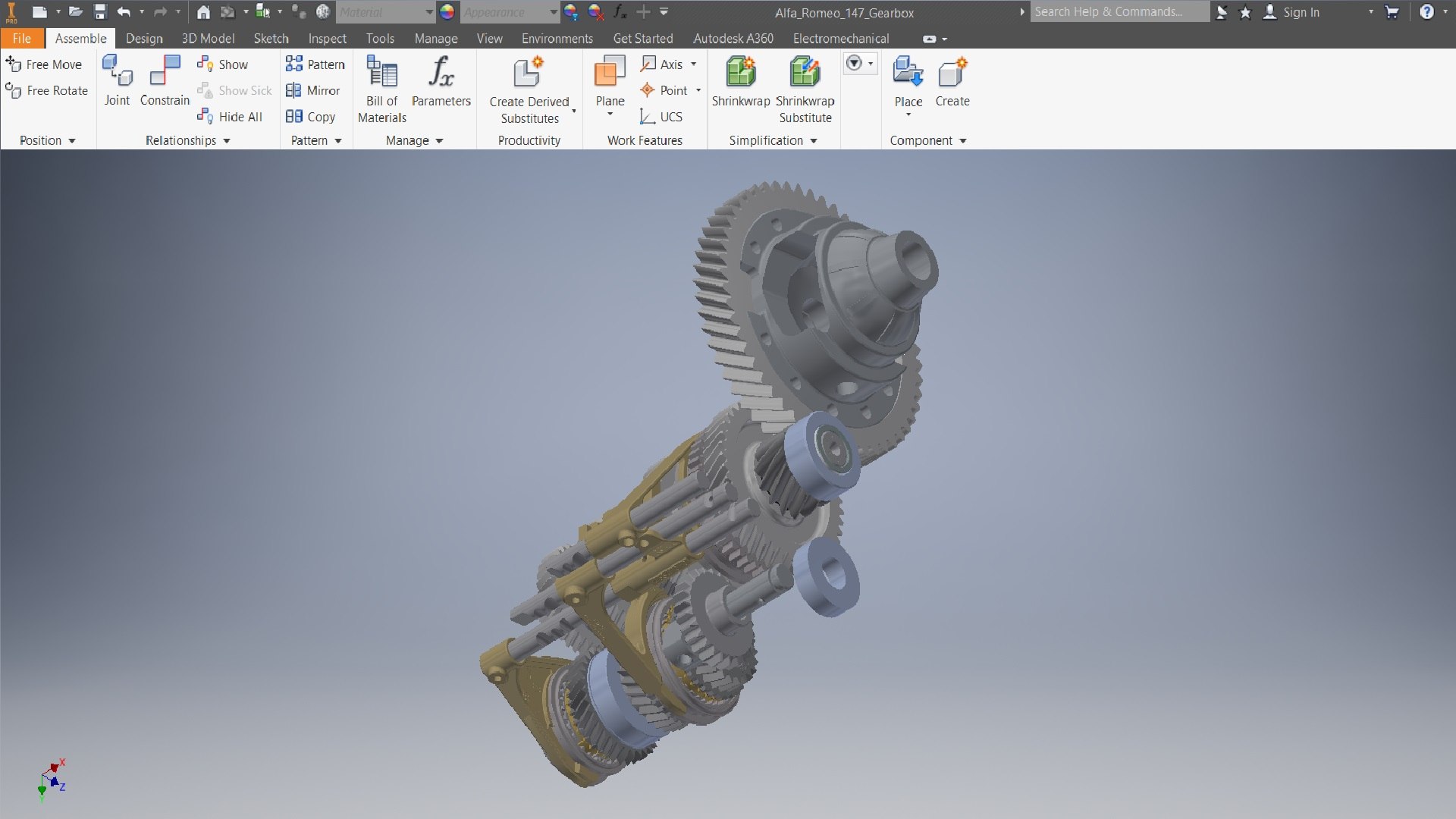Create a work Plane
The width and height of the screenshot is (1456, 819).
tap(610, 80)
